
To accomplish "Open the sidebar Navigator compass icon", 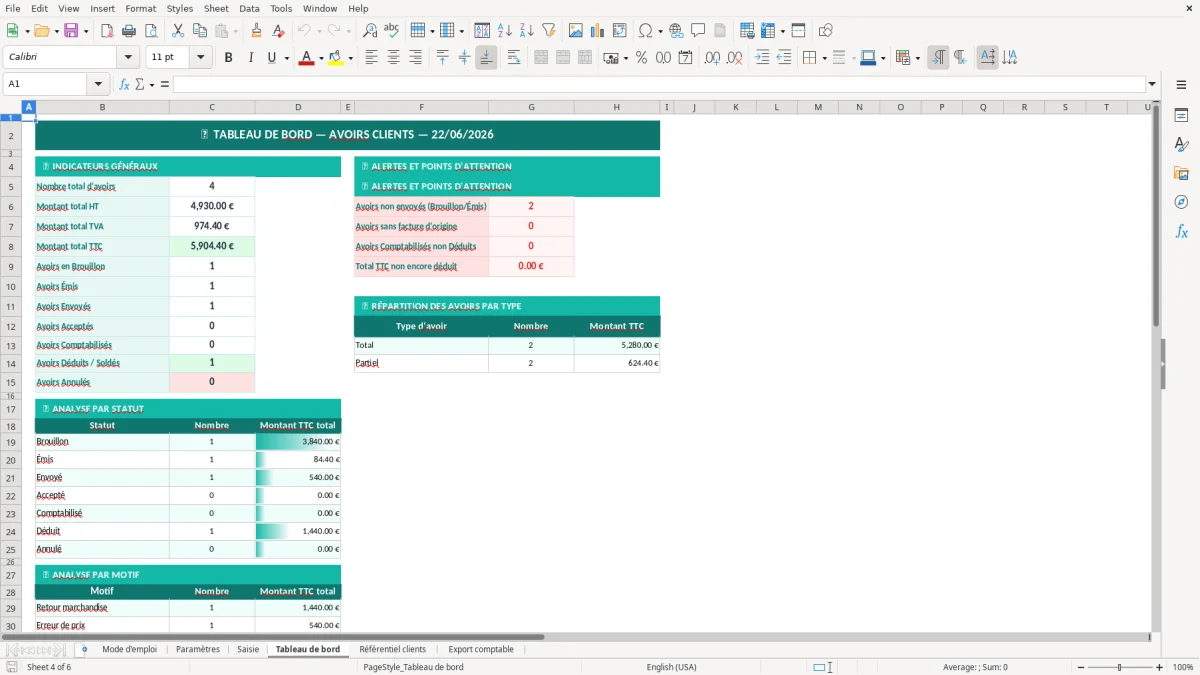I will (x=1181, y=202).
